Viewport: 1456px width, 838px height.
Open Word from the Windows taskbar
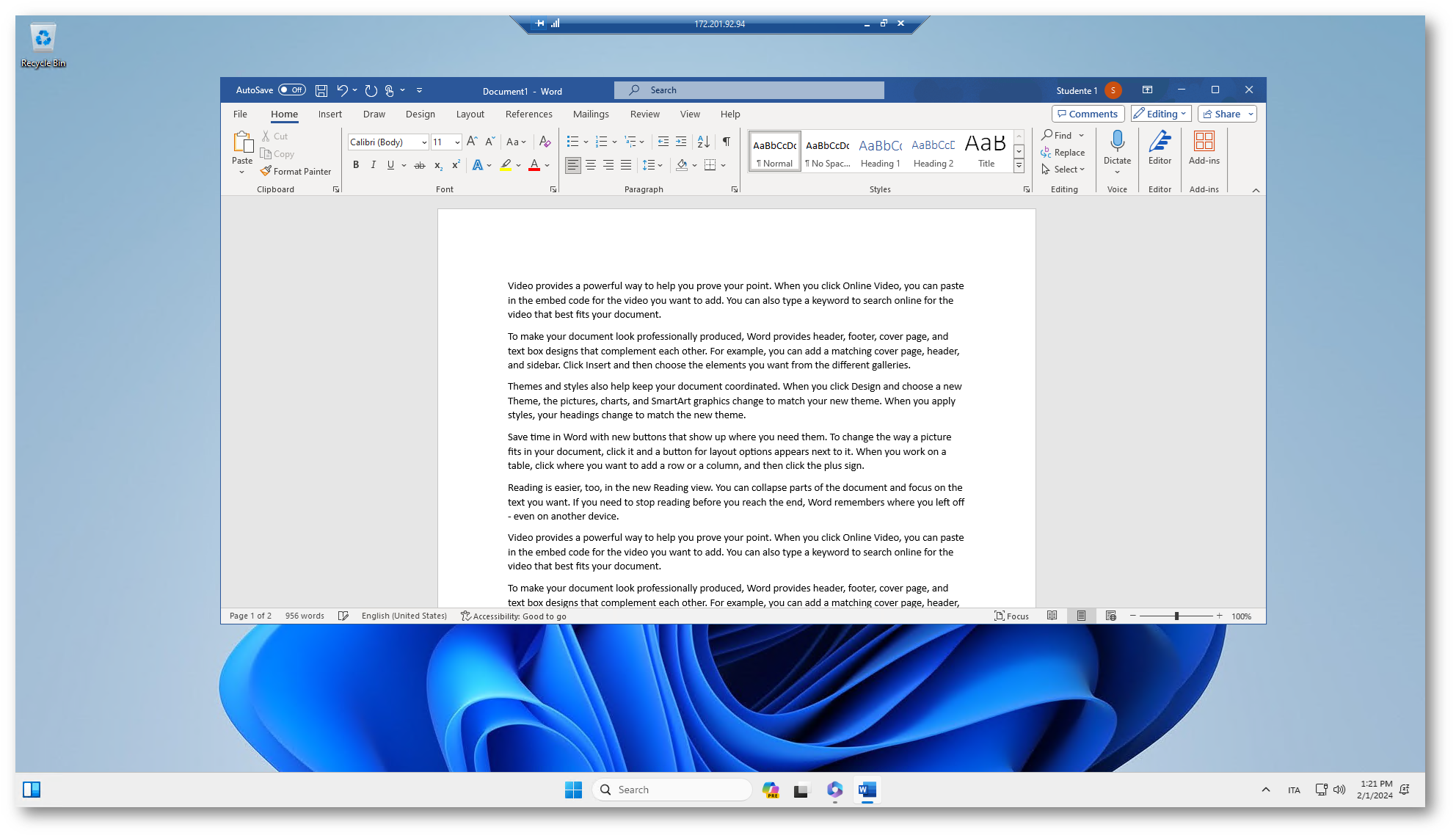point(867,790)
